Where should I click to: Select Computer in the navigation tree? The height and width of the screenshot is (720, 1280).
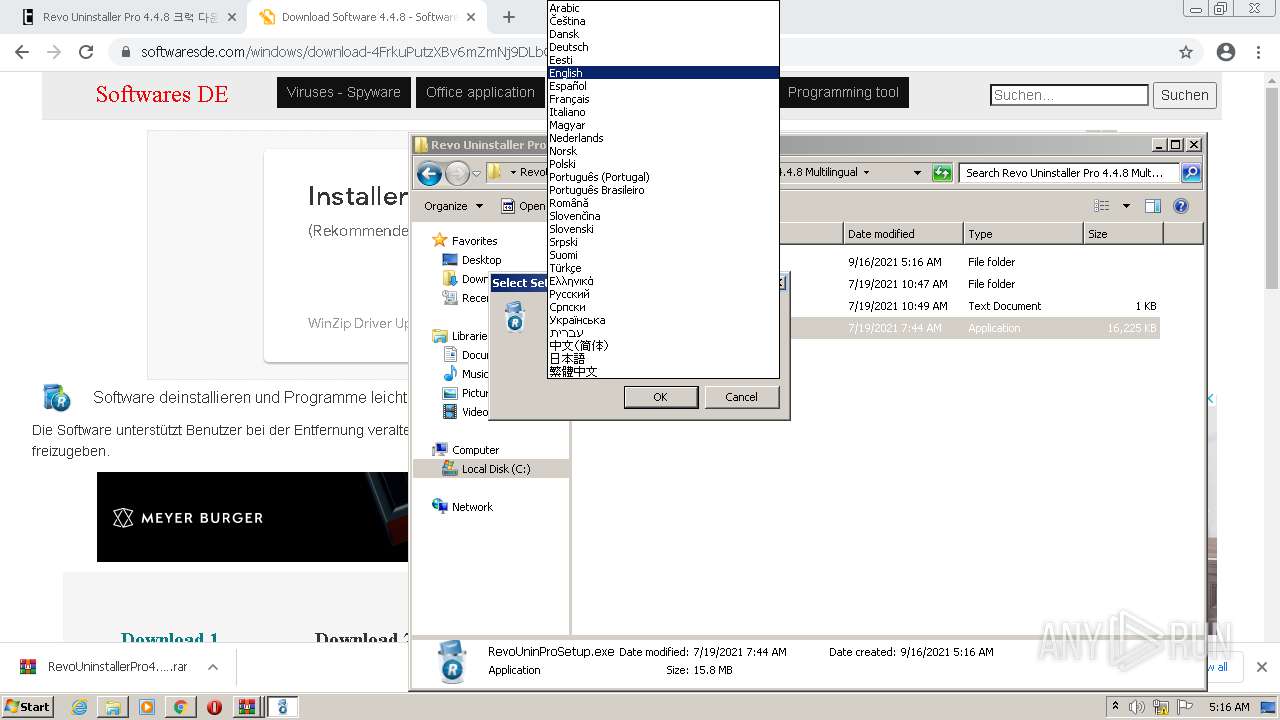[x=475, y=450]
